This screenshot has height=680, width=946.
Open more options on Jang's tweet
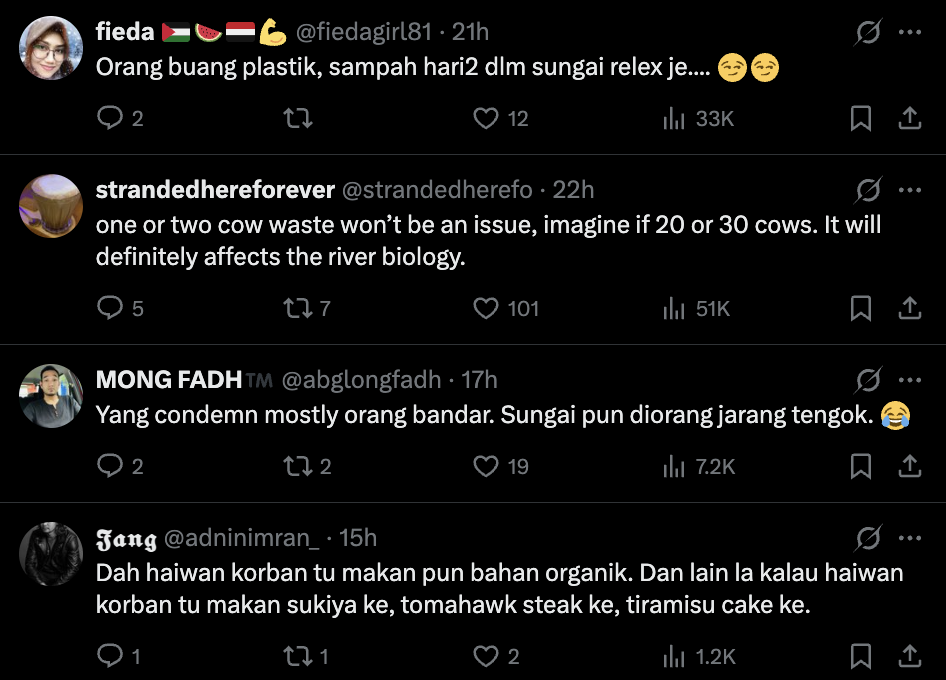[909, 538]
